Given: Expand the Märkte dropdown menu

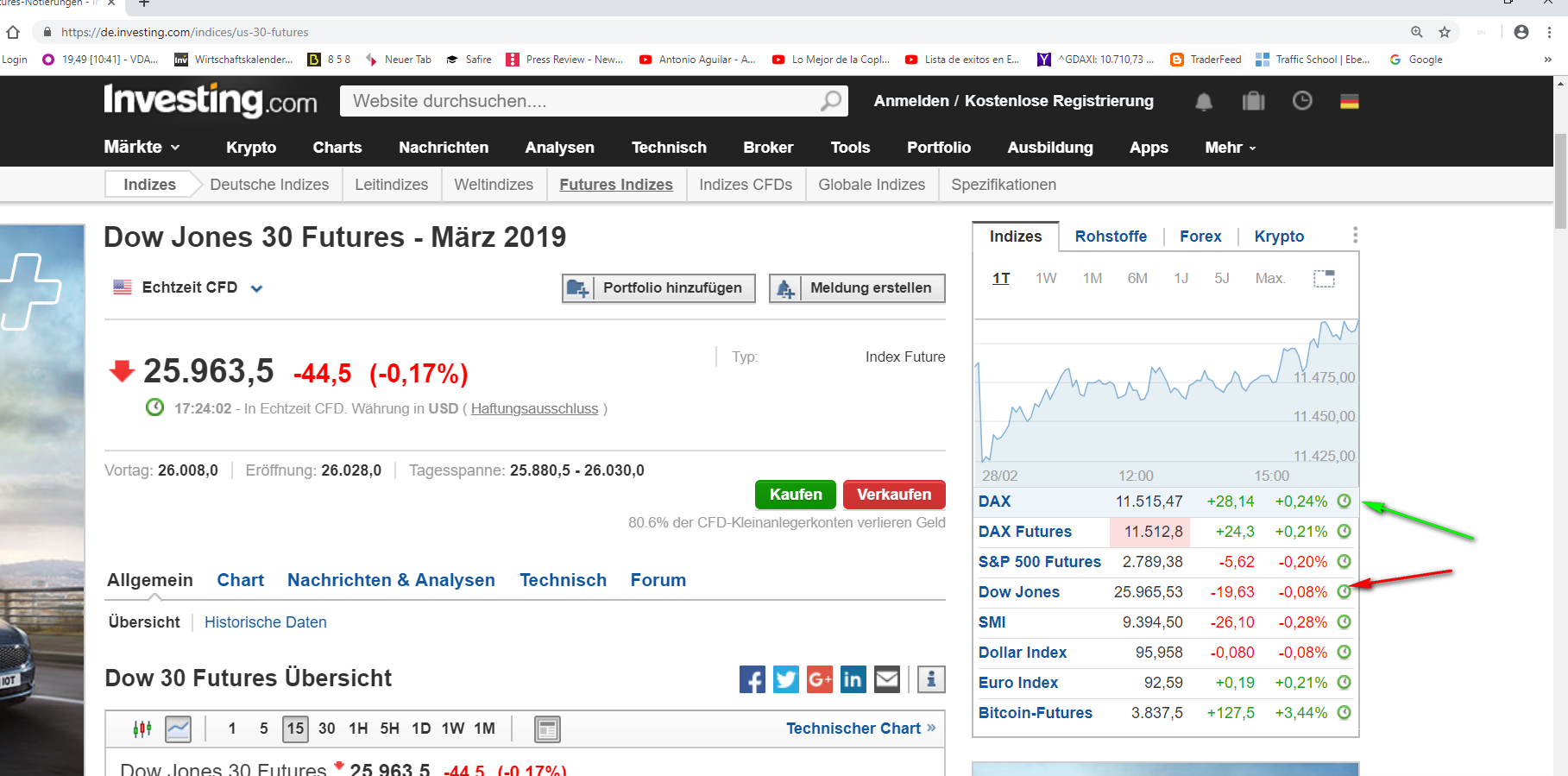Looking at the screenshot, I should coord(142,147).
